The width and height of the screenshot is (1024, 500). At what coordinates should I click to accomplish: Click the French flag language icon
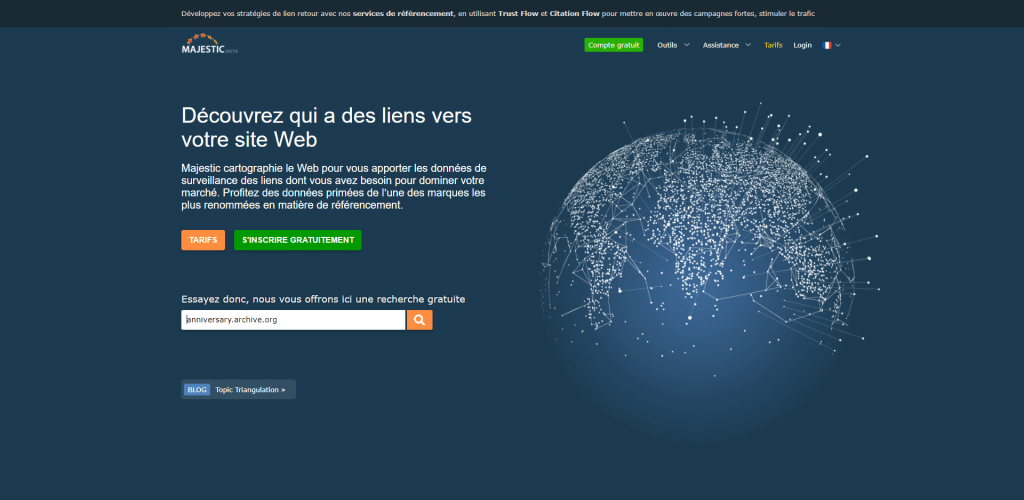[x=827, y=45]
